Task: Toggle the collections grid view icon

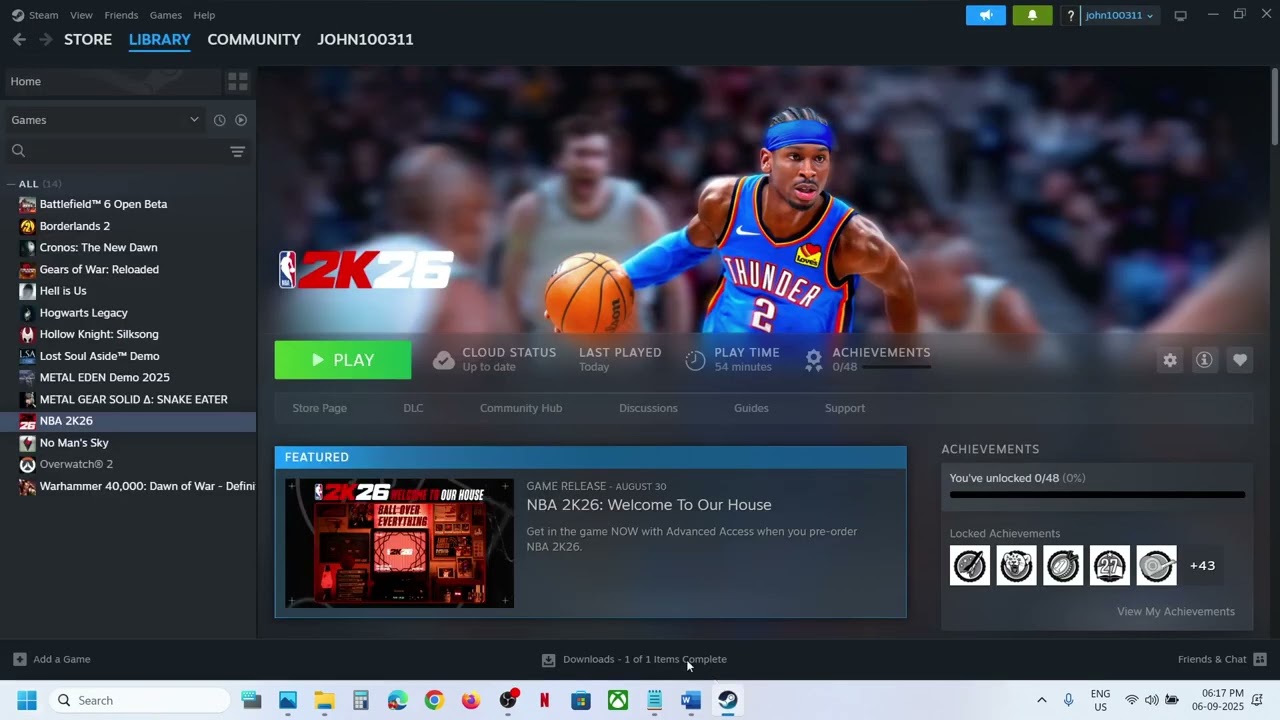Action: tap(238, 81)
